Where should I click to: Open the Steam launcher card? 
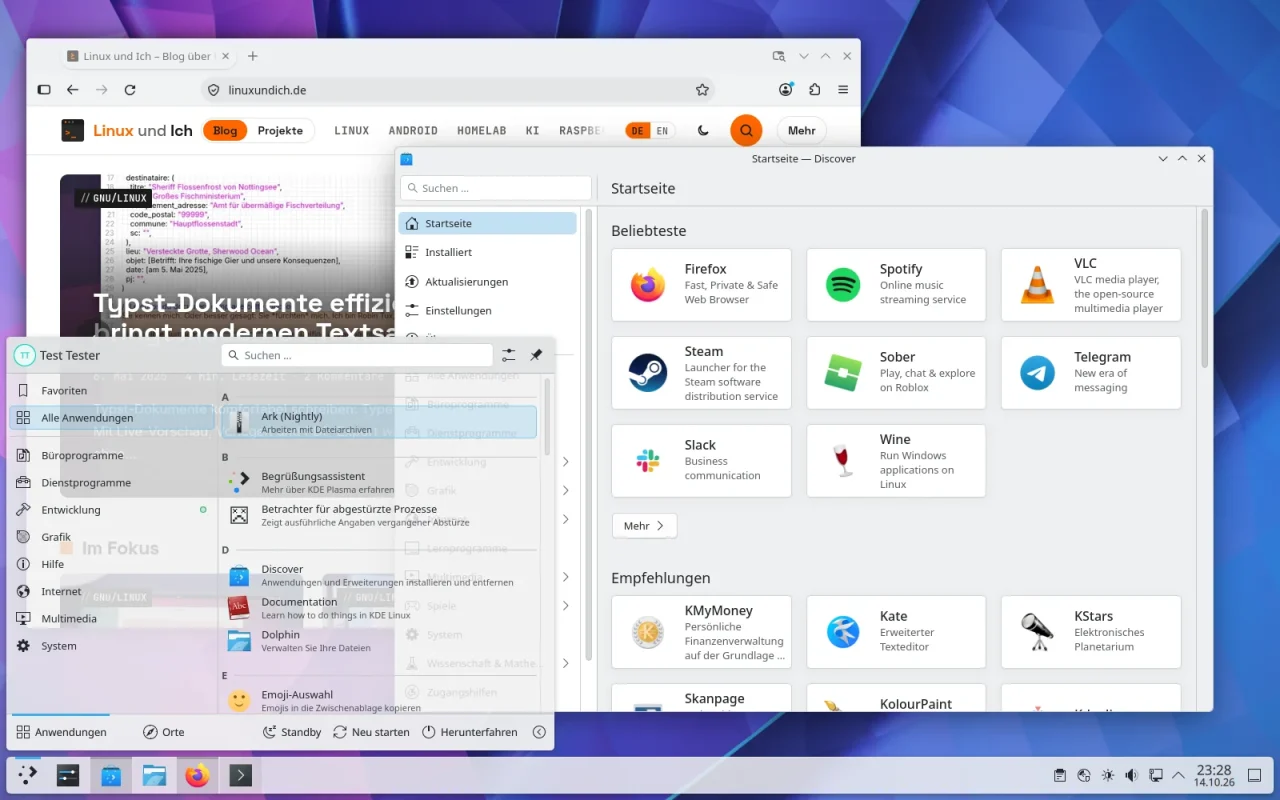pyautogui.click(x=701, y=373)
